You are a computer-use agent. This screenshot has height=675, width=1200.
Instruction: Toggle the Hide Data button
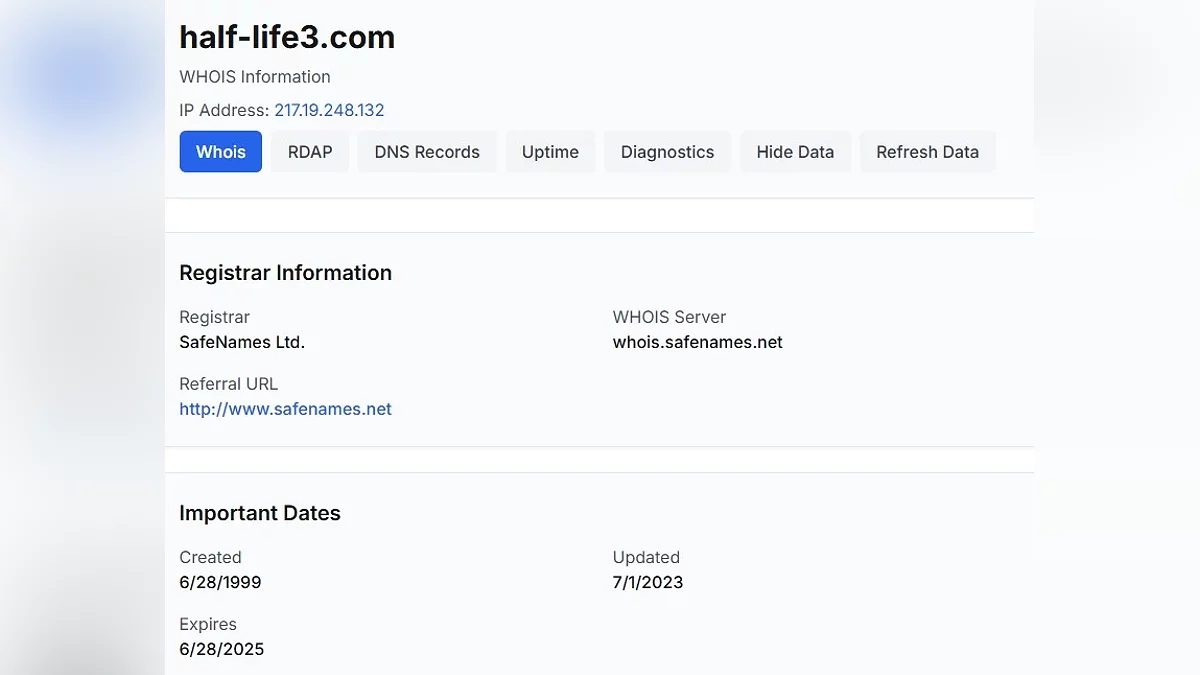pyautogui.click(x=795, y=152)
